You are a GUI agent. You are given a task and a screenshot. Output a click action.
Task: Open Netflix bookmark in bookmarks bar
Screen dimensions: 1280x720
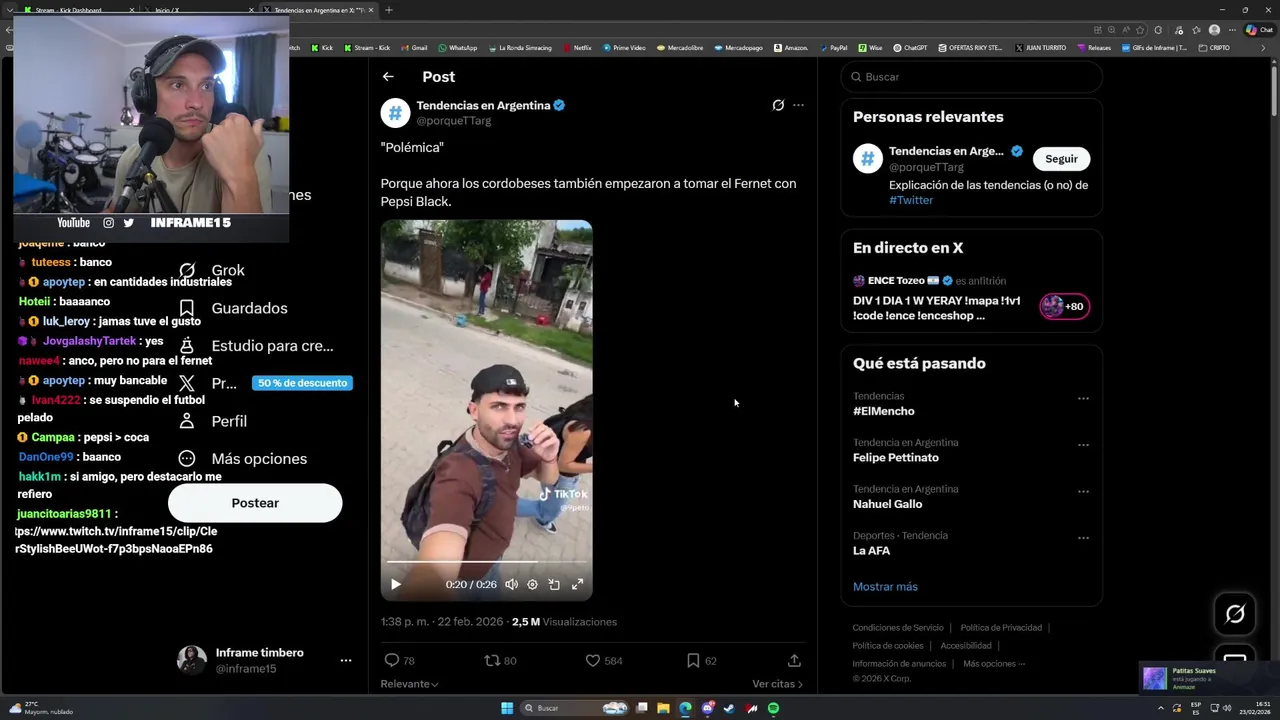click(x=577, y=48)
